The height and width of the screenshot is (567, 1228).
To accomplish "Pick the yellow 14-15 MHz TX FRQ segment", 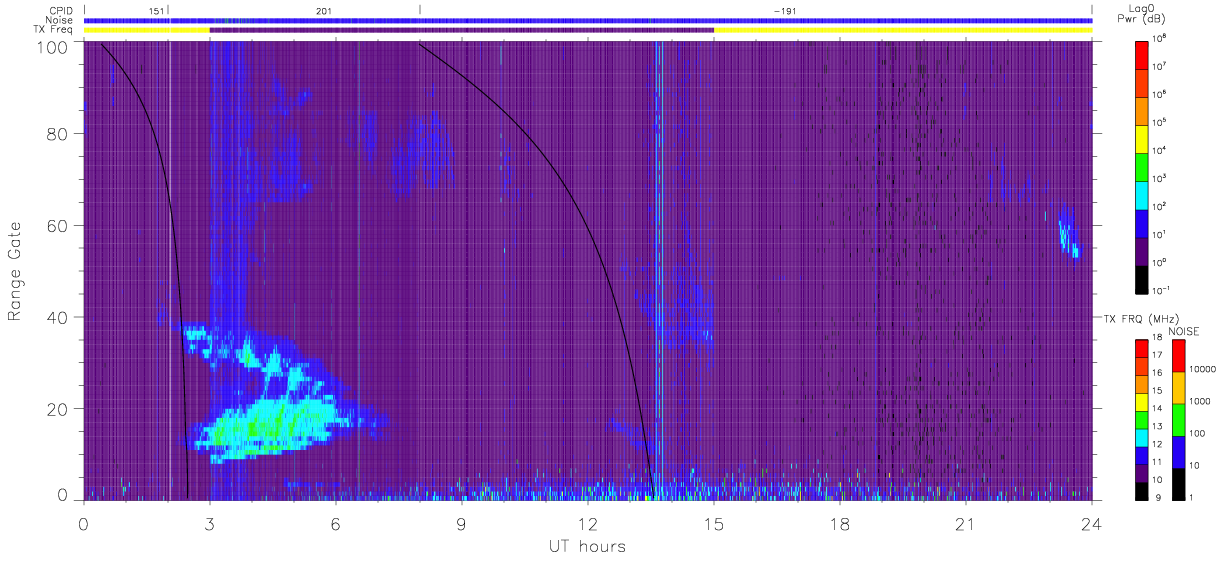I will pyautogui.click(x=1142, y=402).
